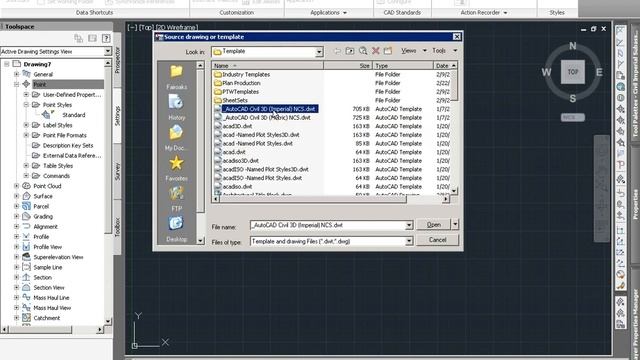Click the E compass direction on ViewCube
Viewport: 640px width, 360px height.
click(599, 72)
